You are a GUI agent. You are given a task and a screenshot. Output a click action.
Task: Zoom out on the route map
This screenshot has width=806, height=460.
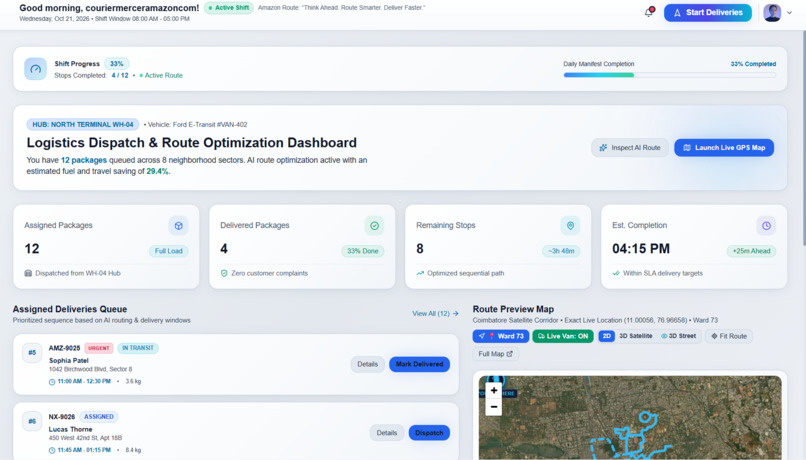tap(493, 407)
